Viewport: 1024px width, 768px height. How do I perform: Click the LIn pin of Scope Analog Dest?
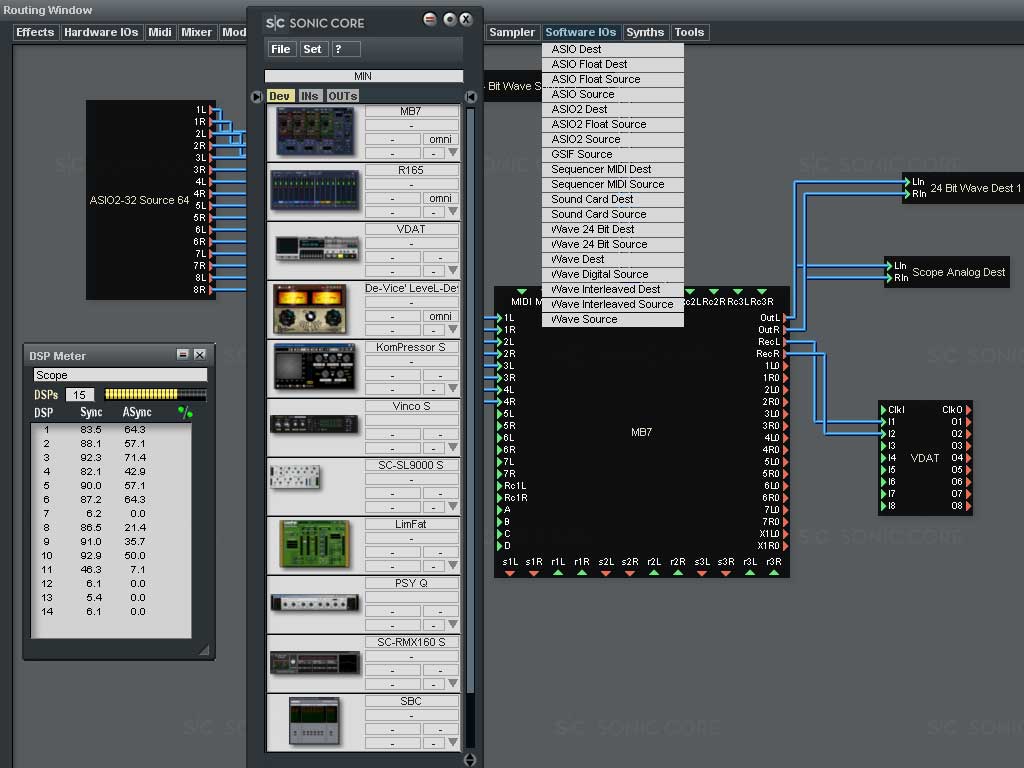[x=889, y=266]
